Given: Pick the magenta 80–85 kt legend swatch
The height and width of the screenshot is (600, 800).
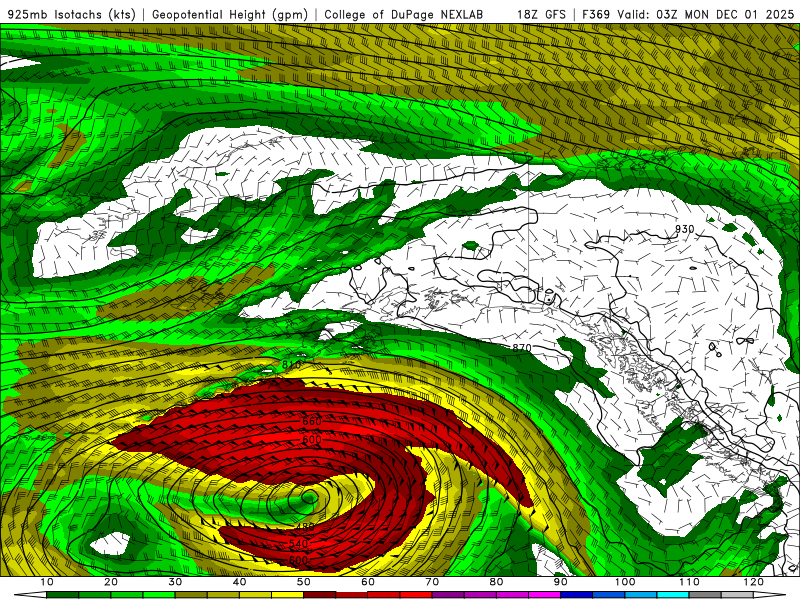Looking at the screenshot, I should click(512, 595).
